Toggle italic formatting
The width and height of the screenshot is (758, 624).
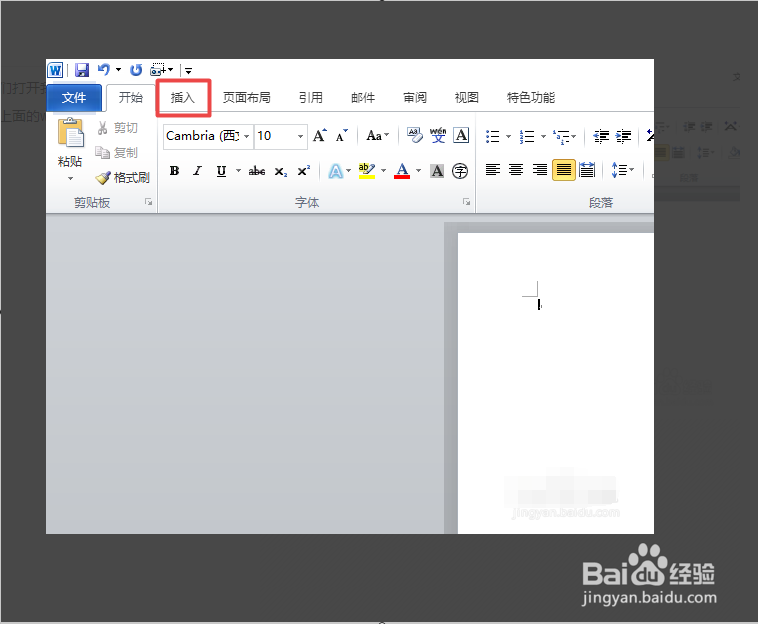pos(197,171)
